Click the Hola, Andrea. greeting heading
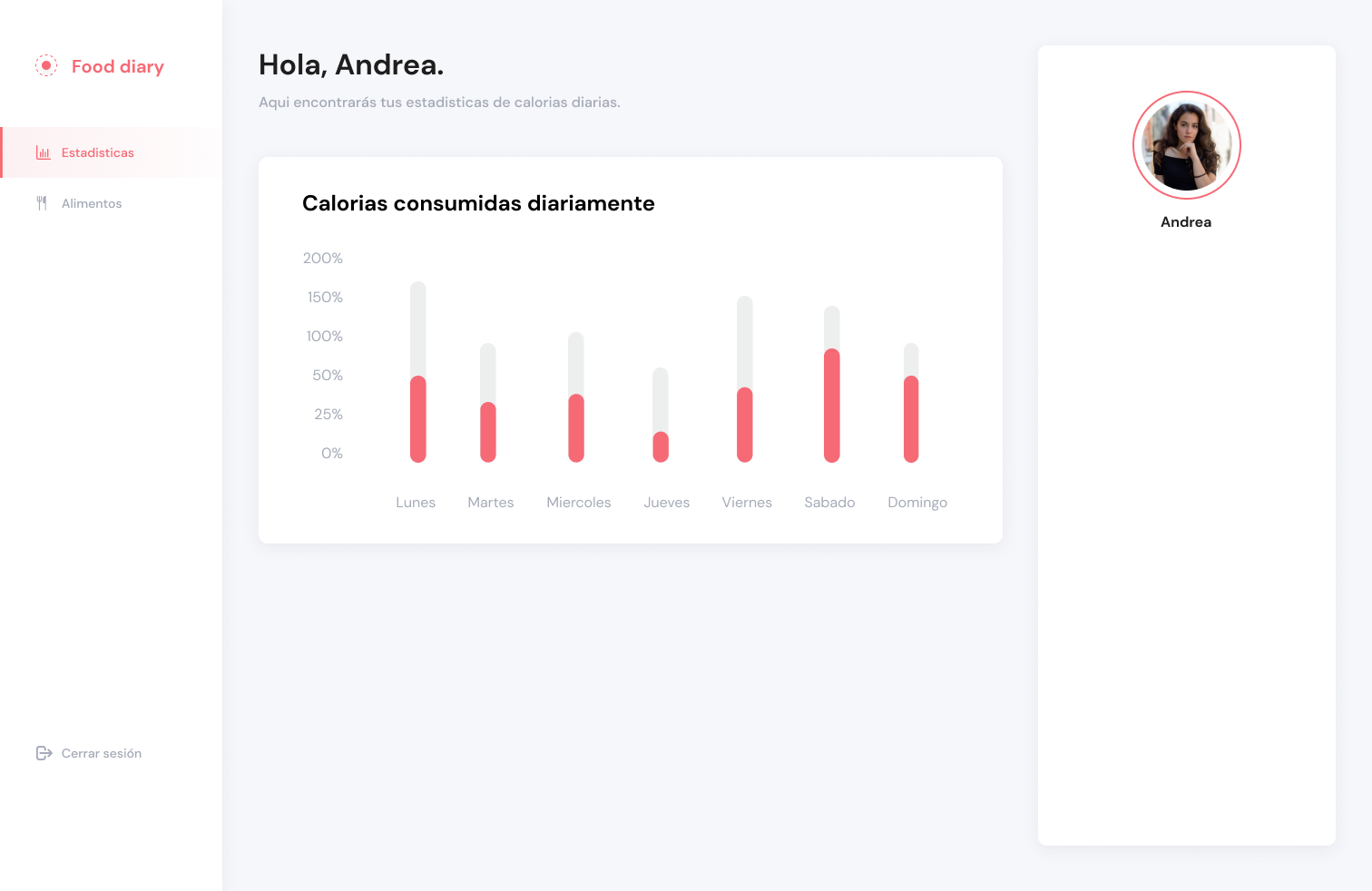The height and width of the screenshot is (891, 1372). click(x=351, y=65)
